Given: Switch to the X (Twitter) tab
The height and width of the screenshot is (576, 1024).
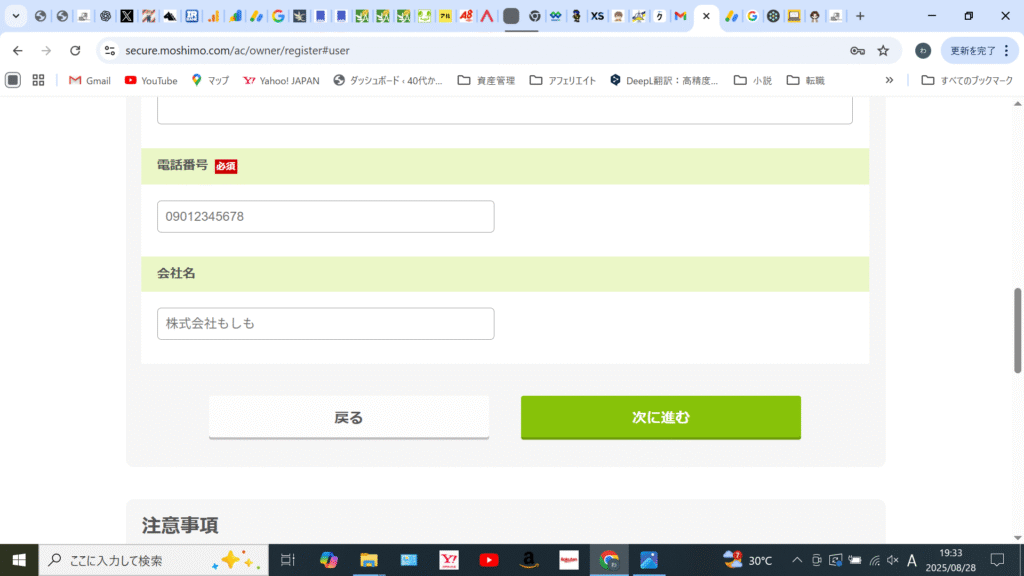Looking at the screenshot, I should [x=127, y=16].
